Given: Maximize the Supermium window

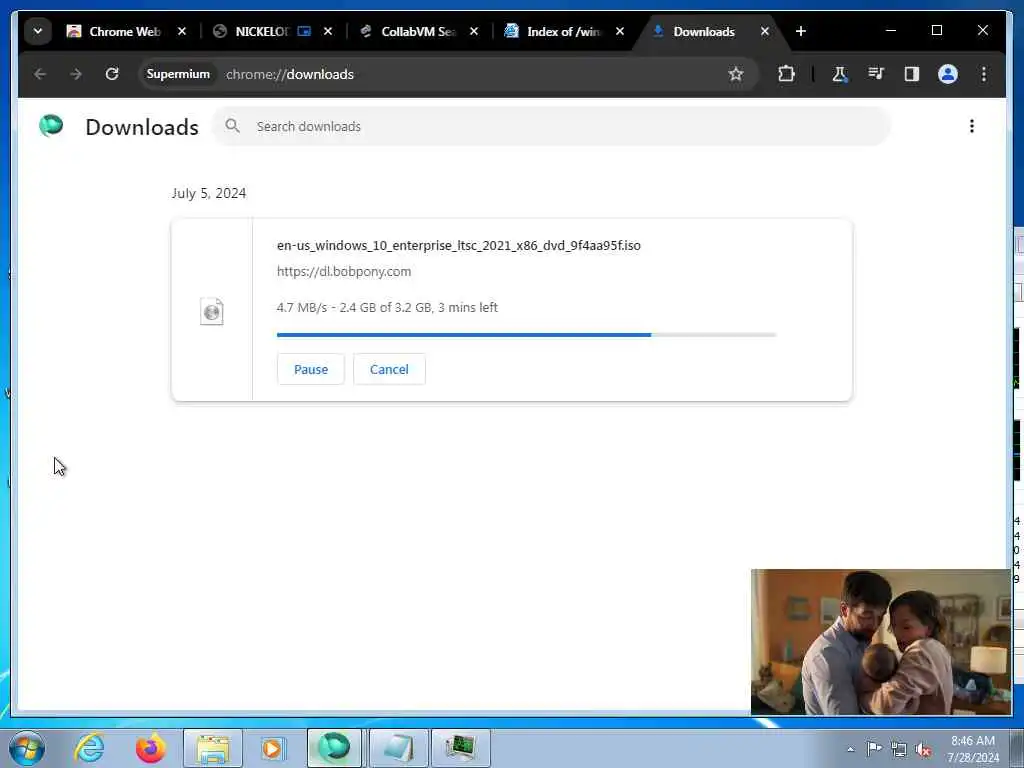Looking at the screenshot, I should click(936, 31).
